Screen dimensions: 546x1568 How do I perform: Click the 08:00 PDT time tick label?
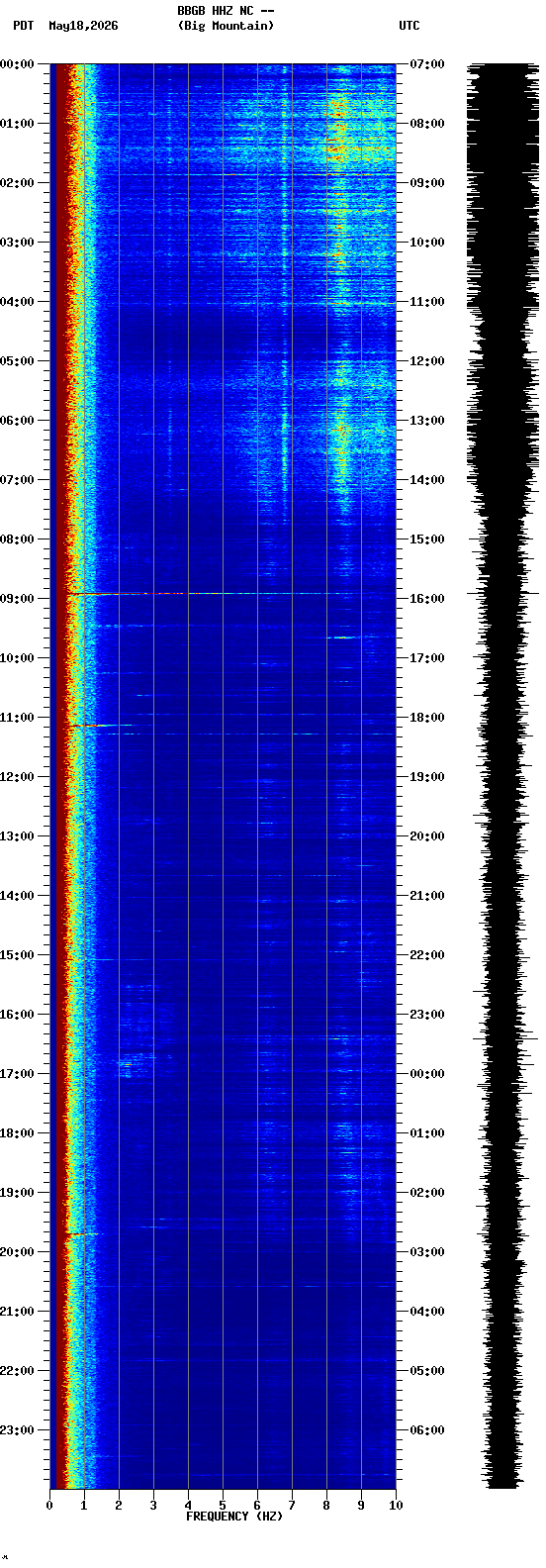pos(18,539)
